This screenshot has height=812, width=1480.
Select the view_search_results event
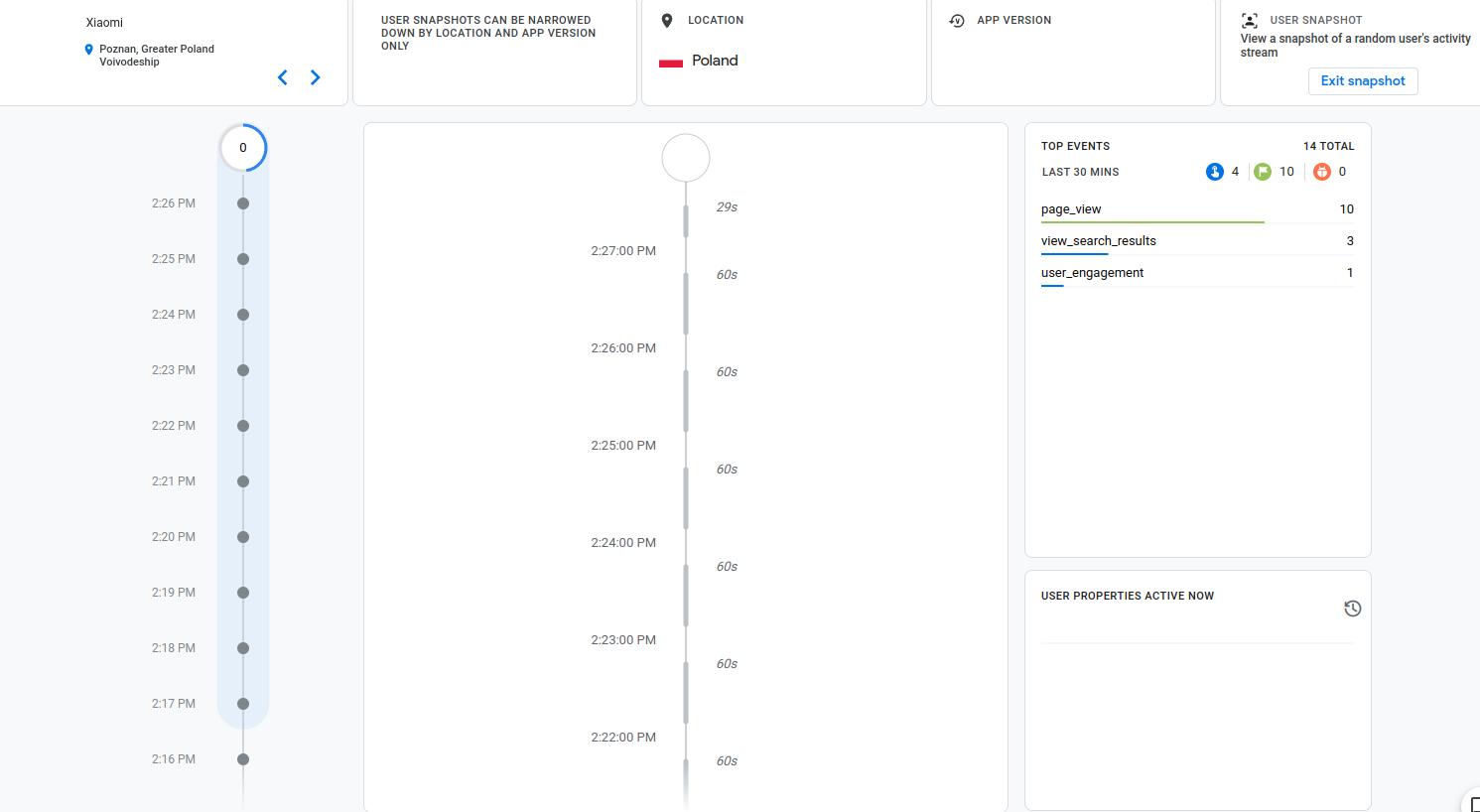coord(1098,240)
